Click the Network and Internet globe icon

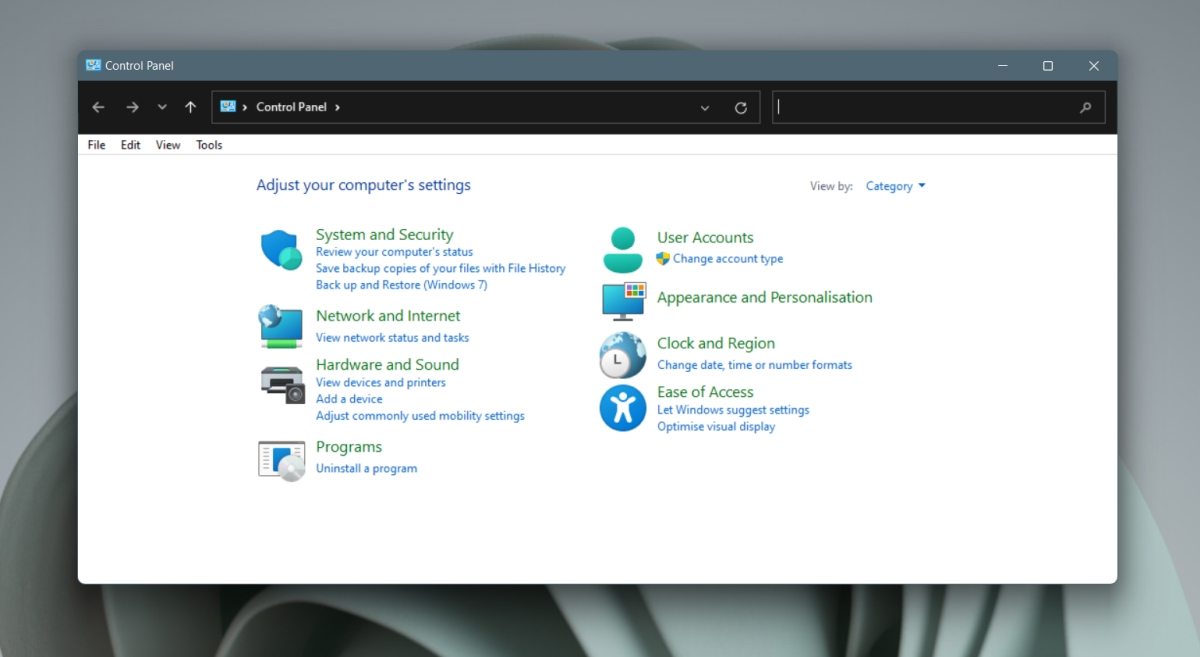coord(281,326)
